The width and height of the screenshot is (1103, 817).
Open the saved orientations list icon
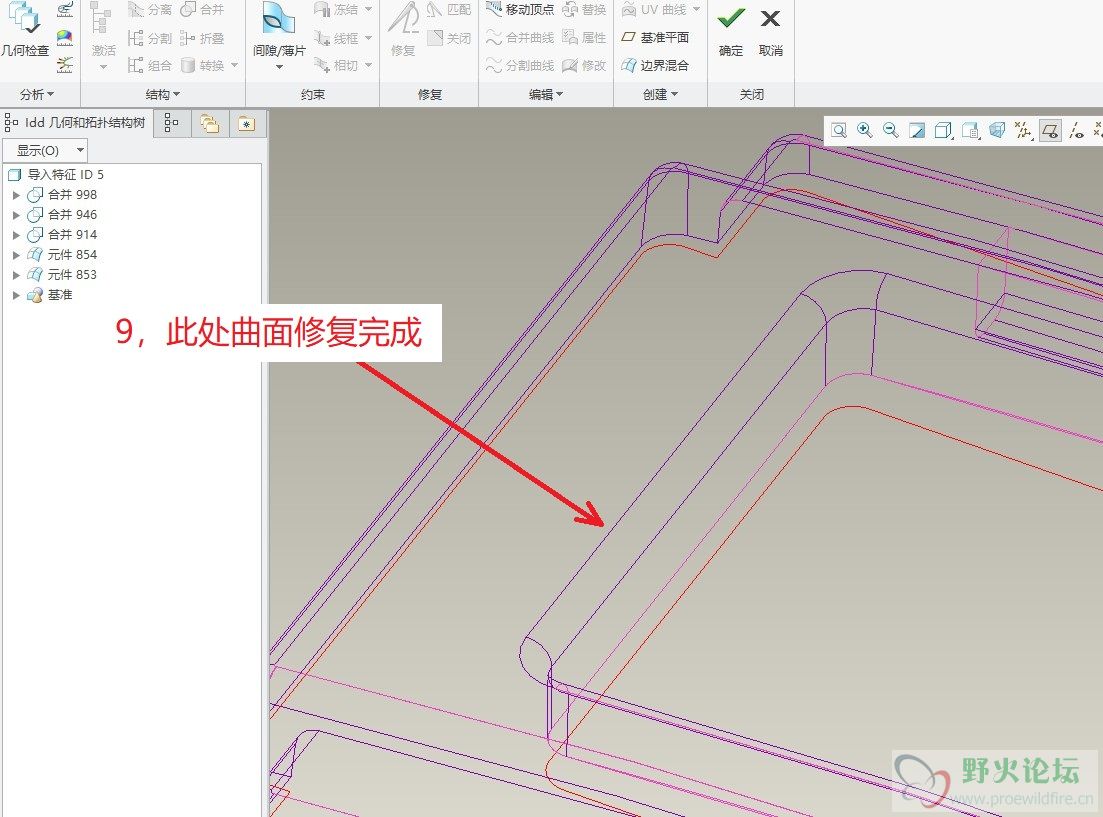(971, 130)
